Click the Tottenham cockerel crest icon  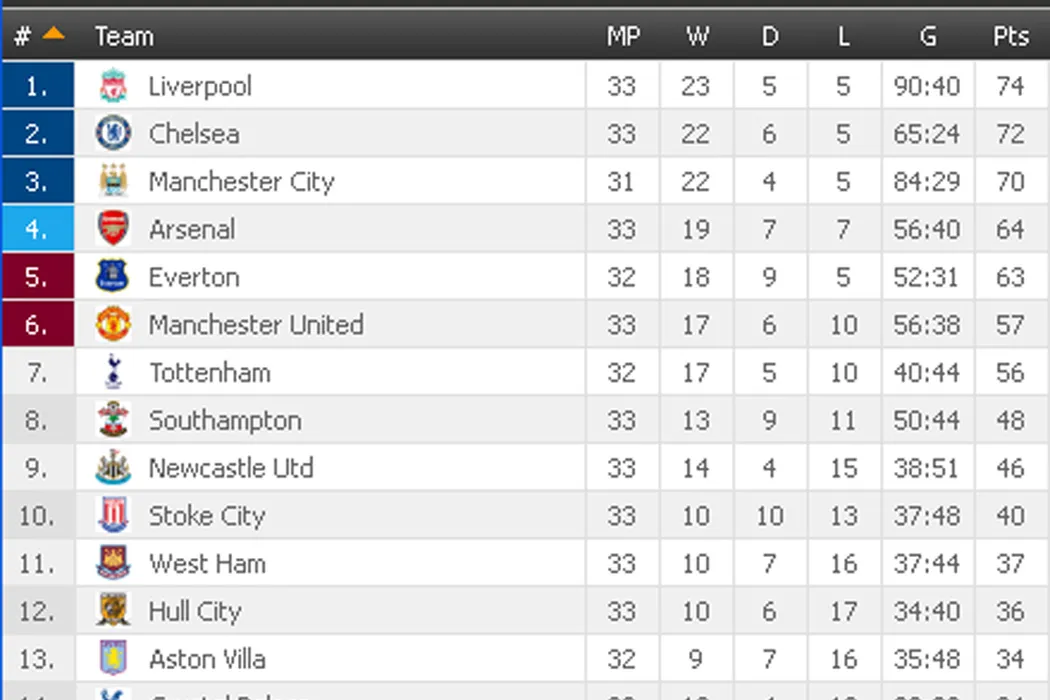tap(113, 372)
